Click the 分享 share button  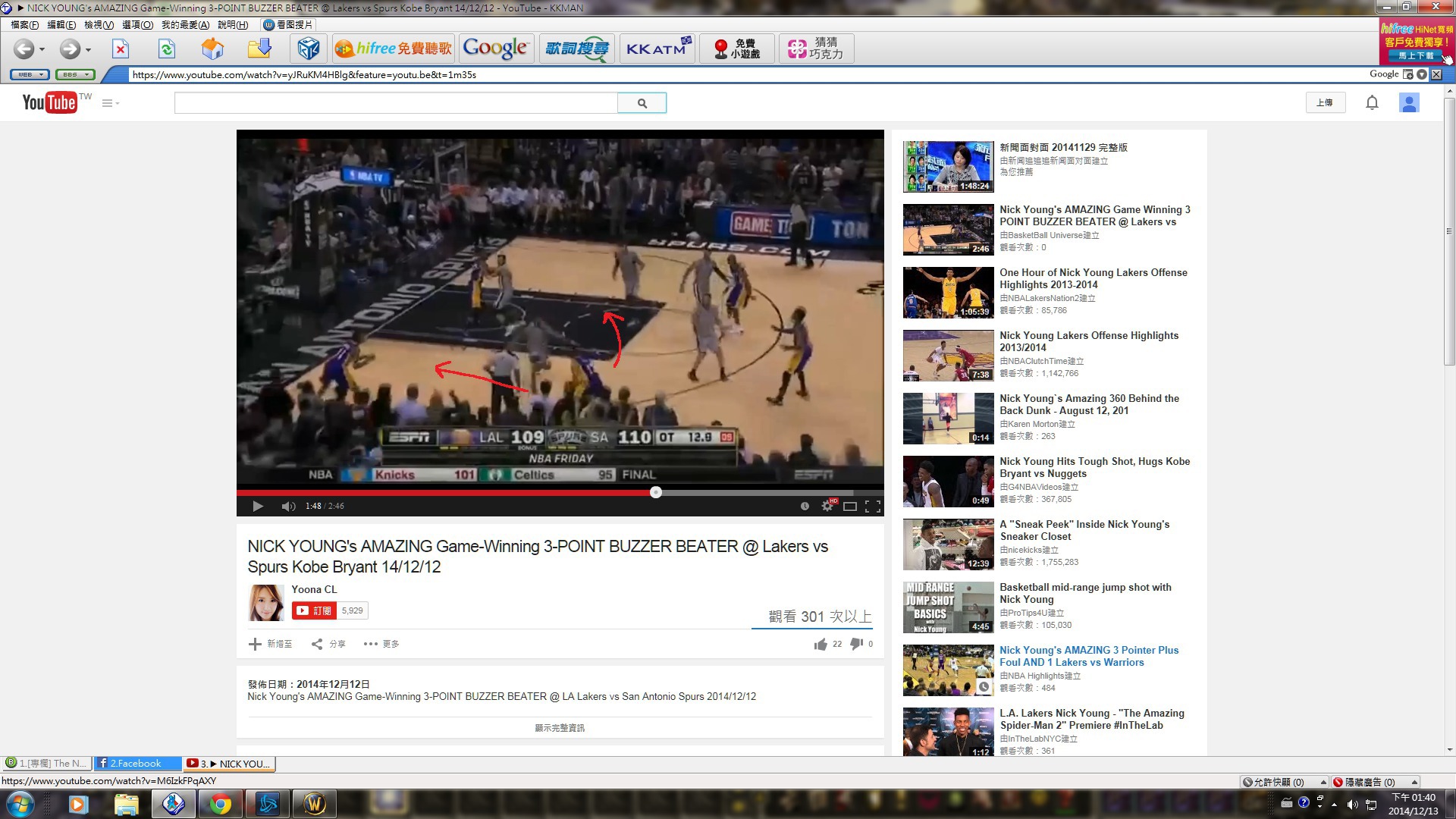[x=328, y=644]
